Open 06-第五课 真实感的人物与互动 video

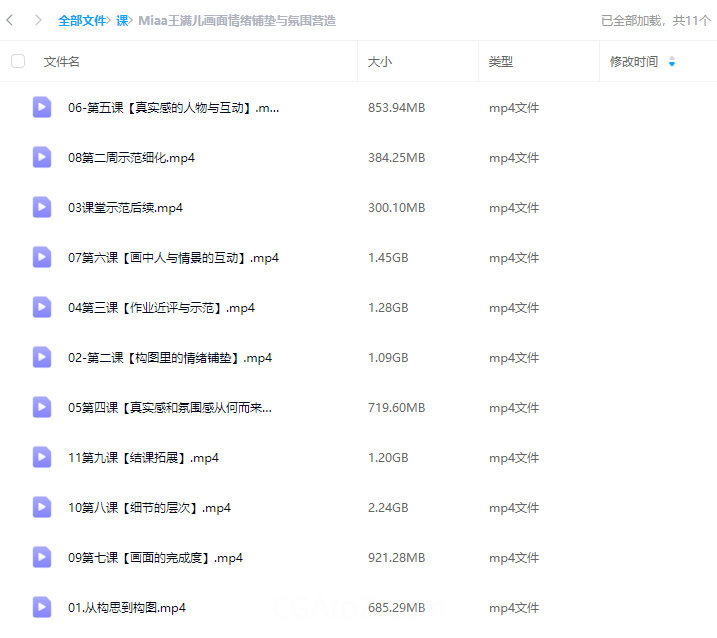pyautogui.click(x=173, y=107)
